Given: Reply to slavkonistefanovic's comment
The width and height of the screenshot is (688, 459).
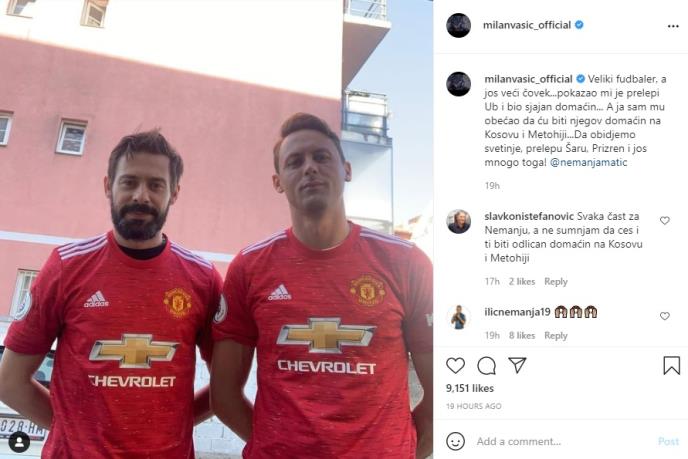Looking at the screenshot, I should point(555,282).
